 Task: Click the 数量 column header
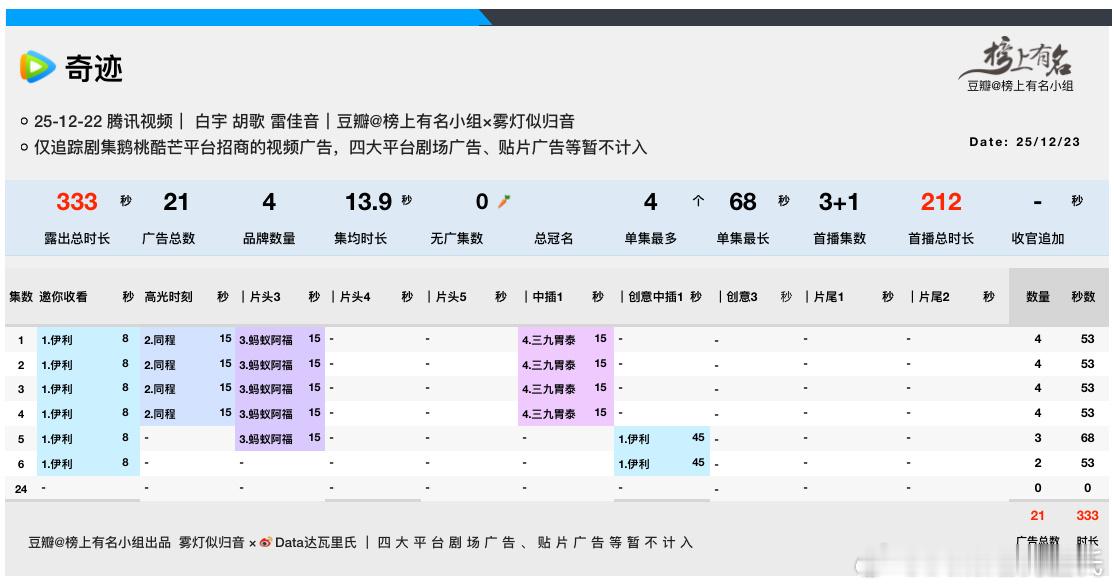point(1037,297)
